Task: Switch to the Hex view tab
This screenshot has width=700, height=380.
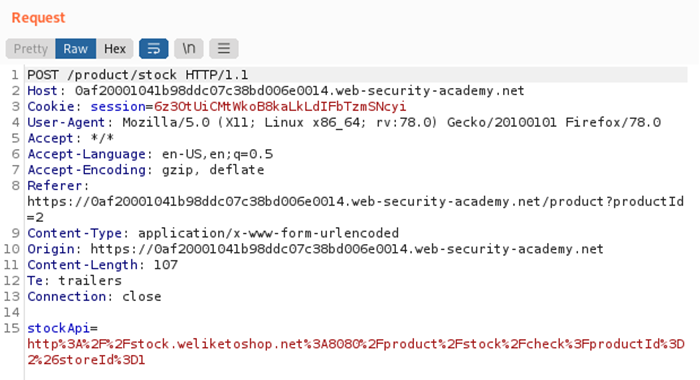Action: (115, 48)
